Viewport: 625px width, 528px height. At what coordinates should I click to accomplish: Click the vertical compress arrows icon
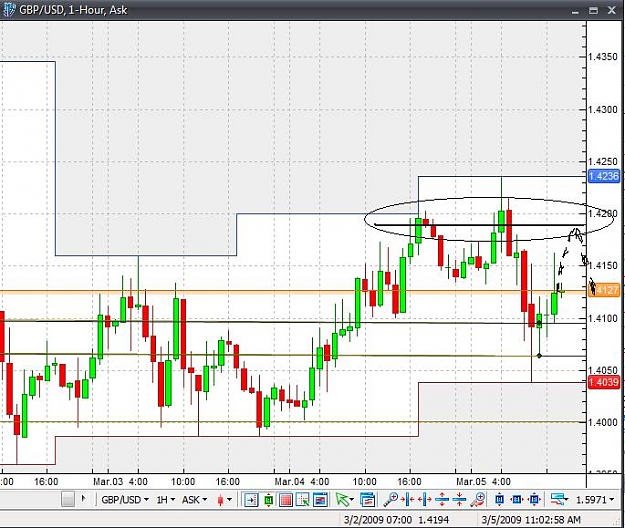tap(460, 499)
